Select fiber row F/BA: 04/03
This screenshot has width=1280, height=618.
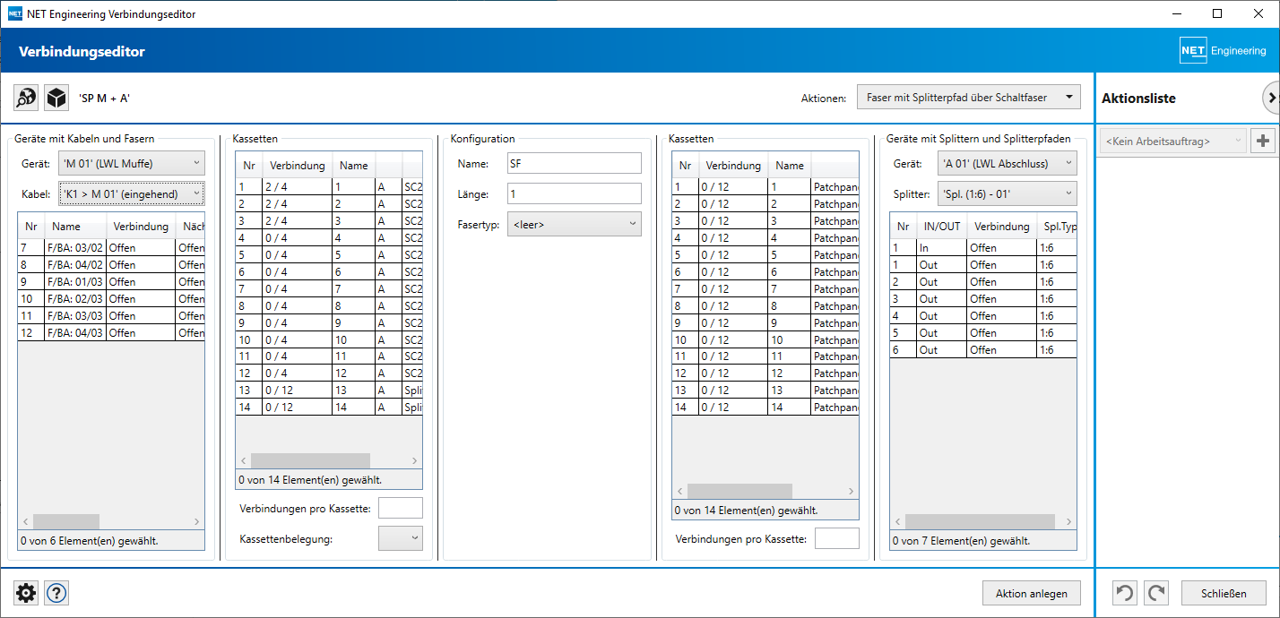pyautogui.click(x=111, y=333)
